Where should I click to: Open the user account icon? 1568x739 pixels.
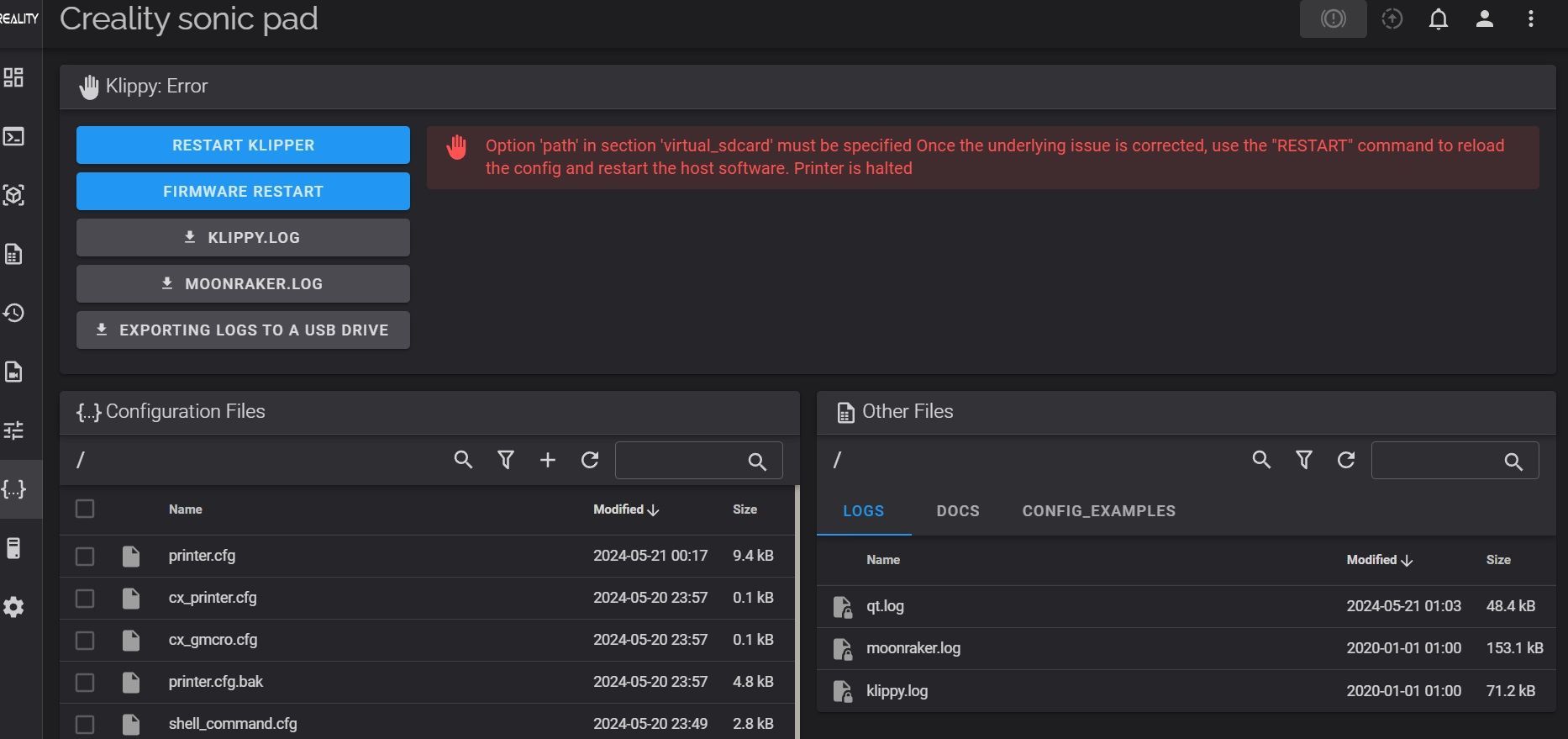(x=1484, y=18)
